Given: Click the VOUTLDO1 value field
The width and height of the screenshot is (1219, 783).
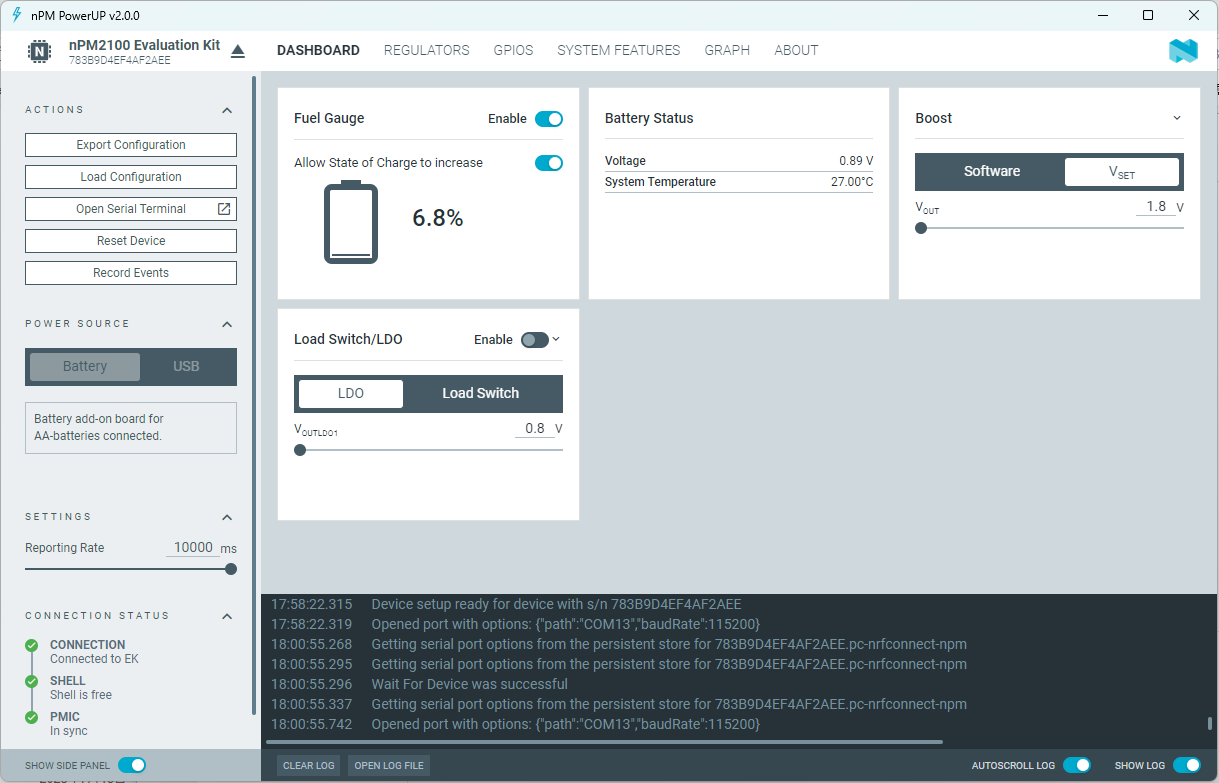Looking at the screenshot, I should (x=534, y=429).
